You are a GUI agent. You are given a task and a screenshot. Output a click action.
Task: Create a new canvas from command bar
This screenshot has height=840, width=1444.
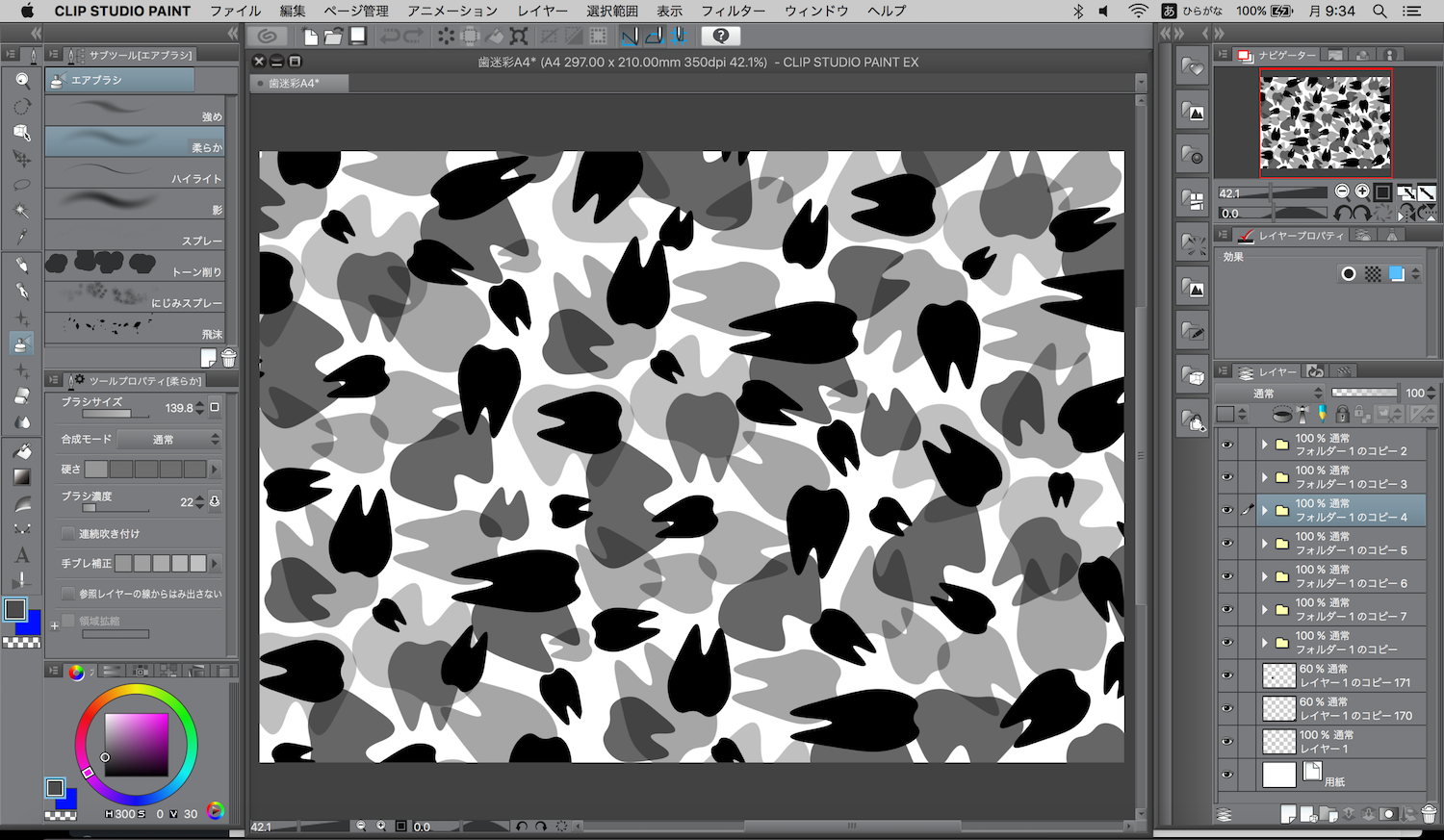310,36
